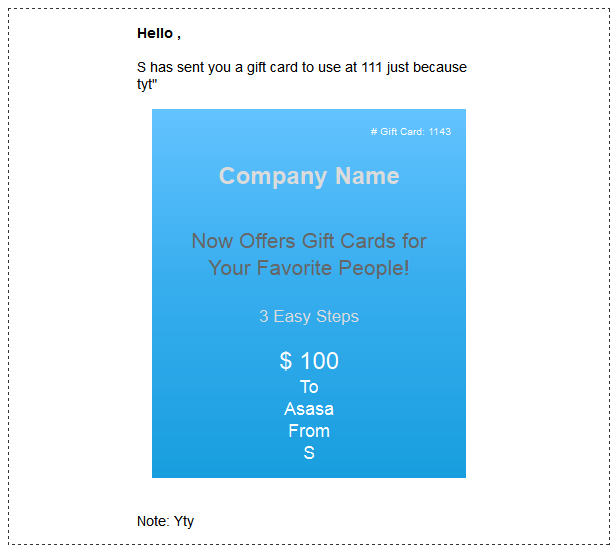
Task: Click the sender "S" below the From label
Action: (x=309, y=453)
